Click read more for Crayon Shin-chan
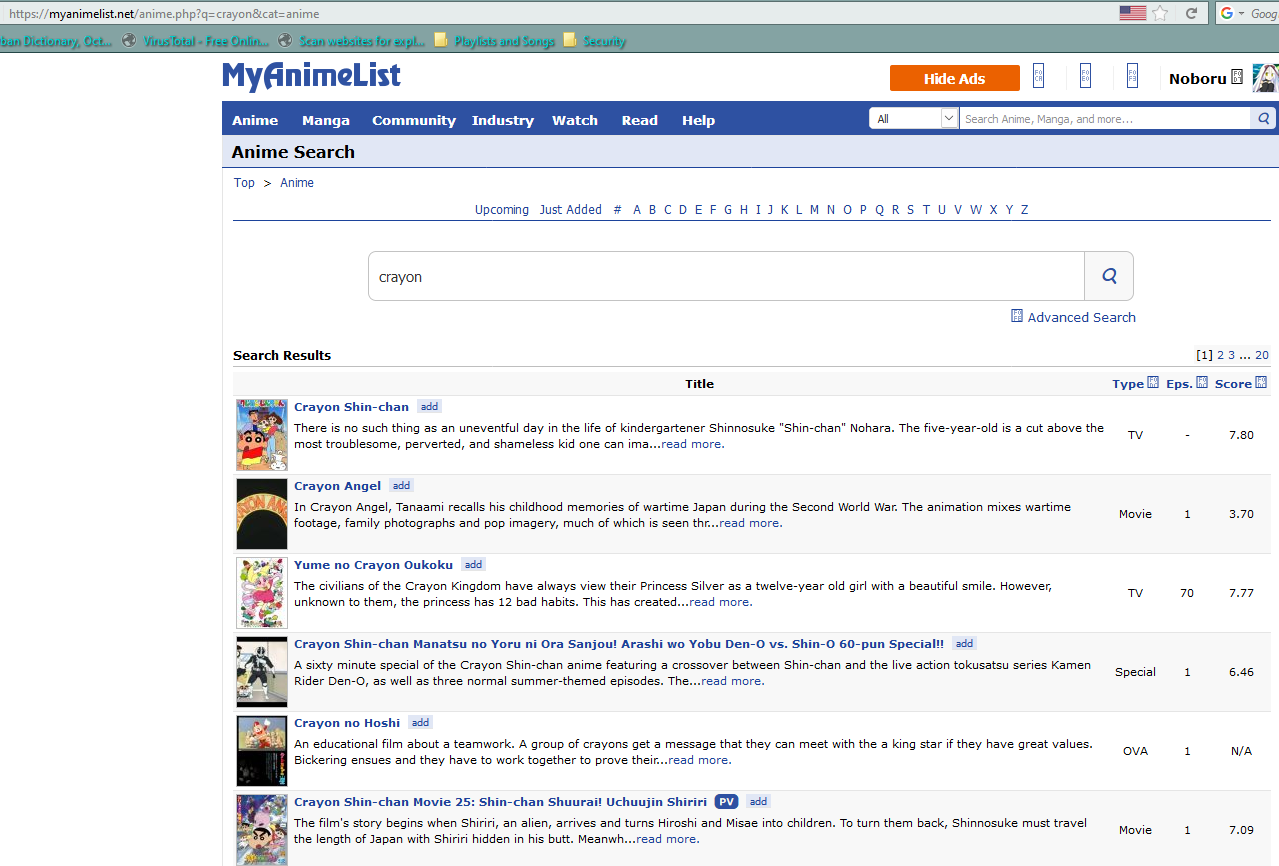This screenshot has width=1279, height=866. tap(693, 444)
